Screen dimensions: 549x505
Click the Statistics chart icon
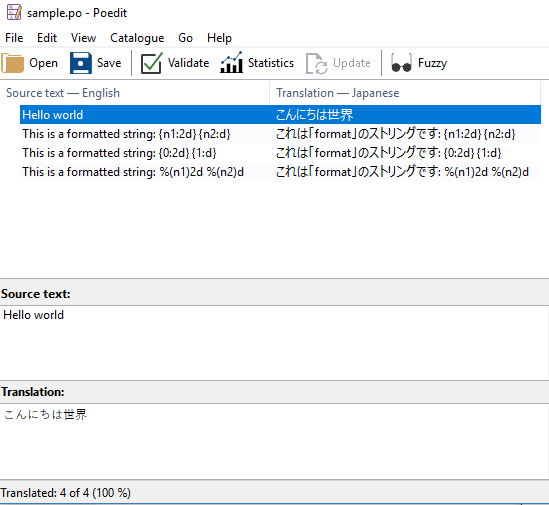pos(231,63)
